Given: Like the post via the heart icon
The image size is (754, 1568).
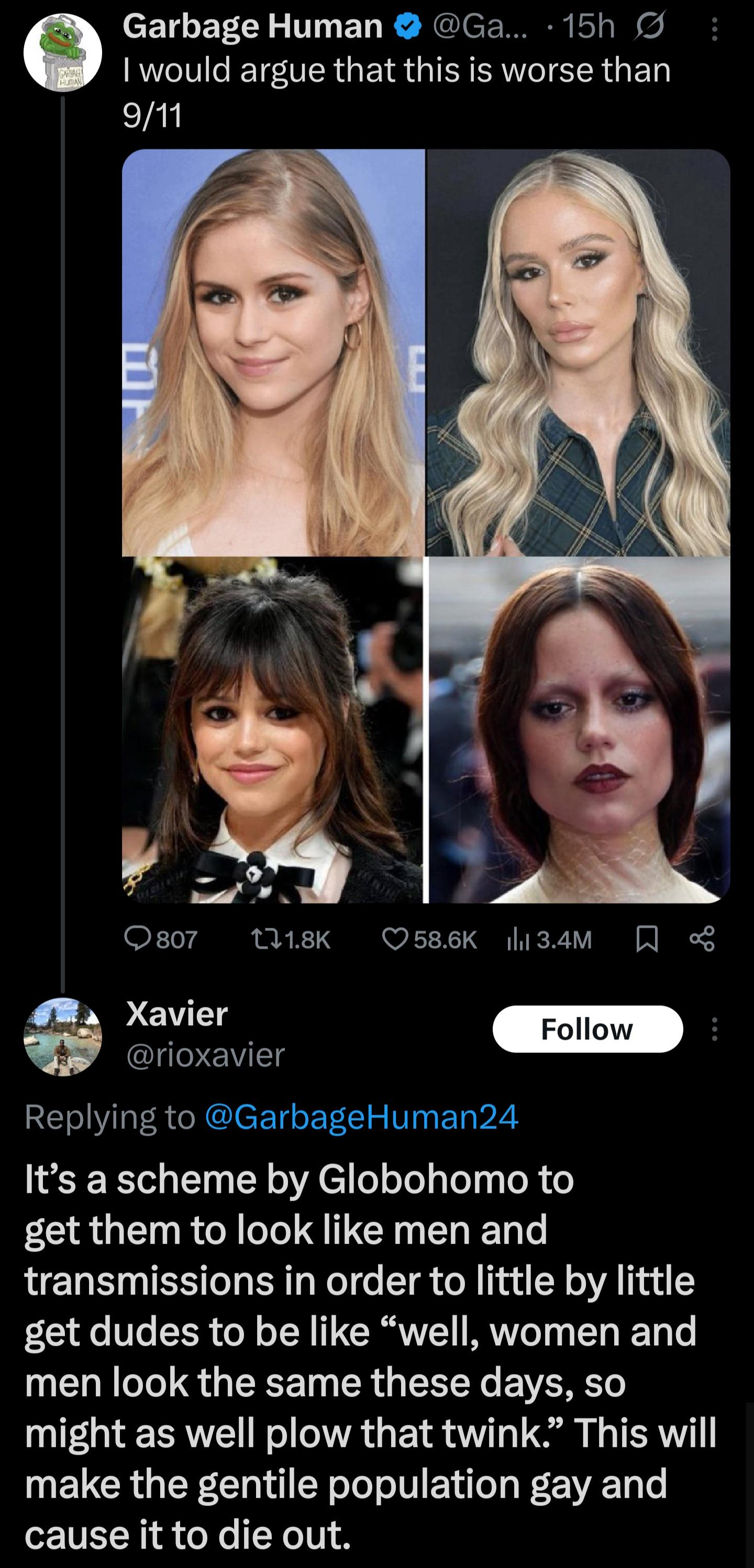Looking at the screenshot, I should pos(394,940).
